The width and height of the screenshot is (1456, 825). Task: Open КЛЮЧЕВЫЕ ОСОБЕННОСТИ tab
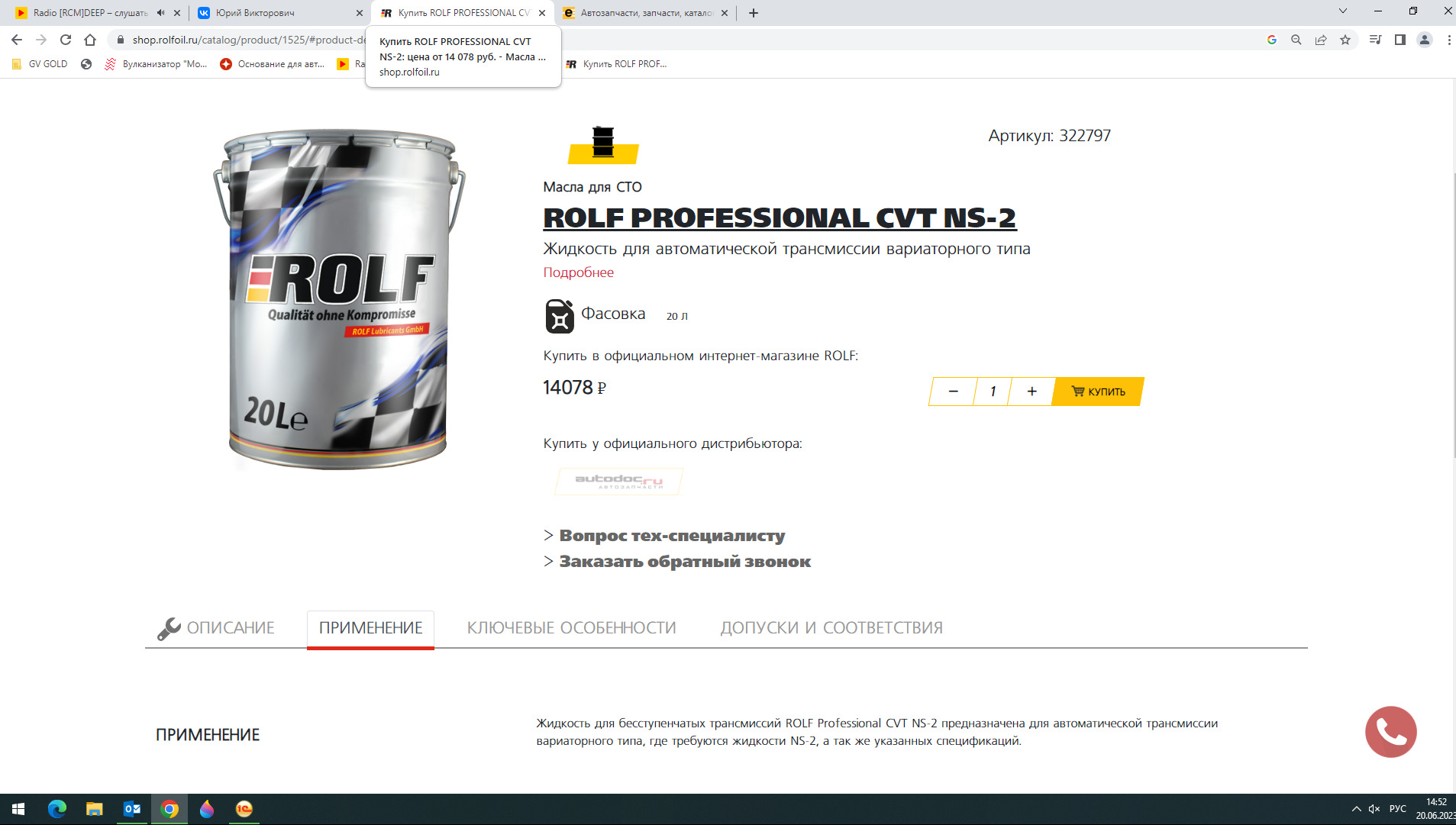pos(572,628)
